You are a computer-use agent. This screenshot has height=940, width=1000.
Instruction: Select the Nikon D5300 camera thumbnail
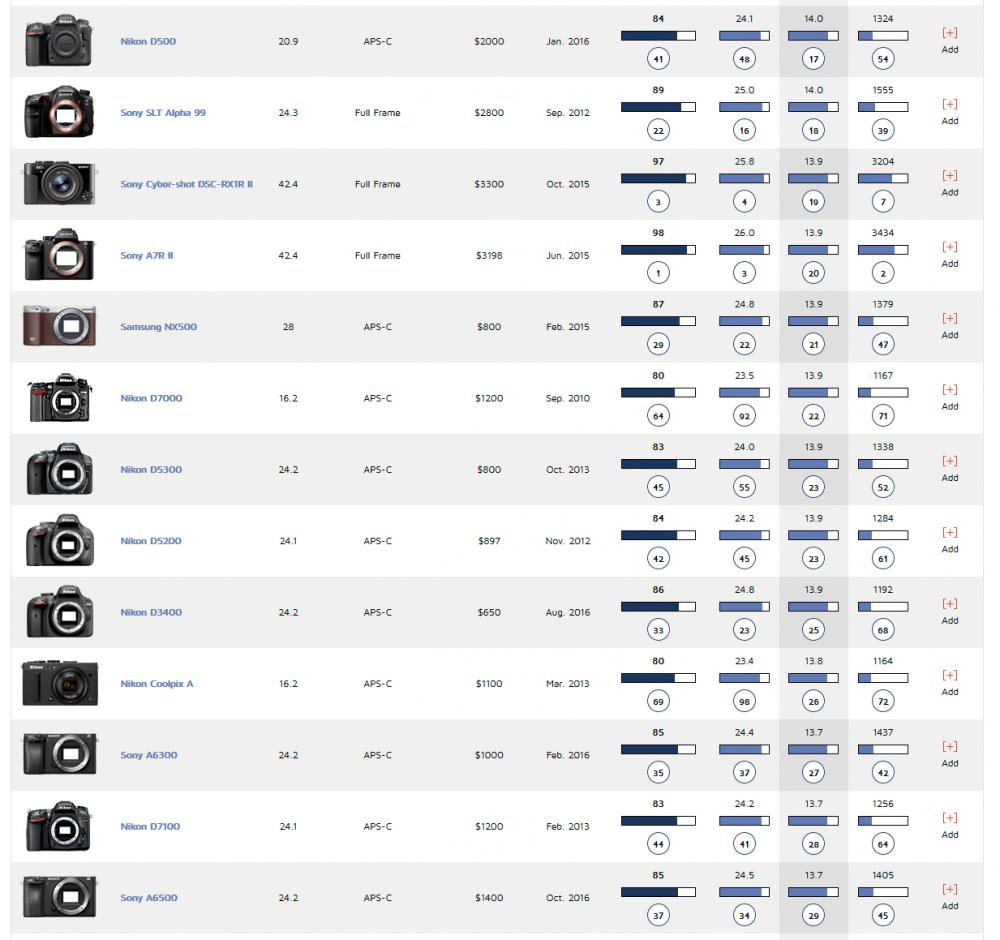tap(59, 469)
